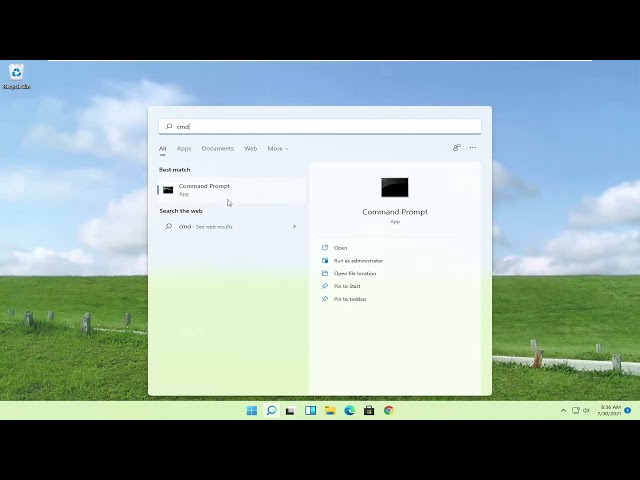Click the Search the web heading

click(x=181, y=211)
